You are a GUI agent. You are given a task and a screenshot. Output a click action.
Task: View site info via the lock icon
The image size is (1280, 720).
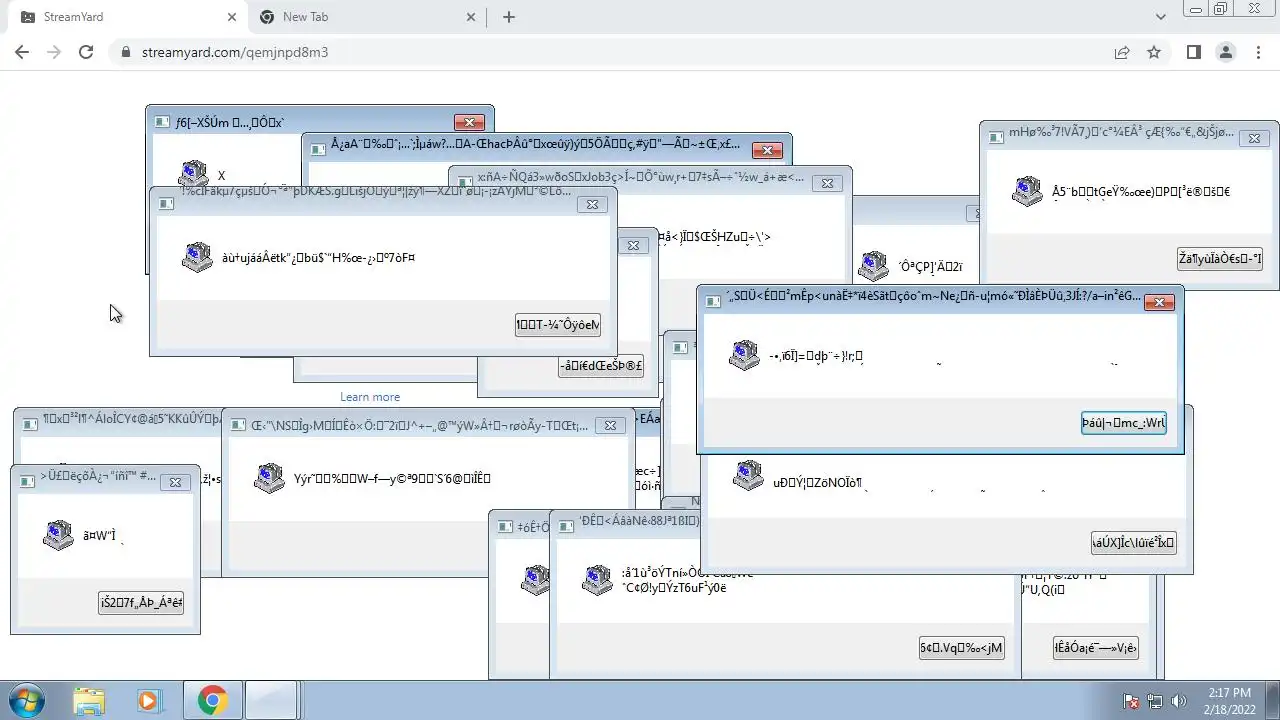coord(126,52)
